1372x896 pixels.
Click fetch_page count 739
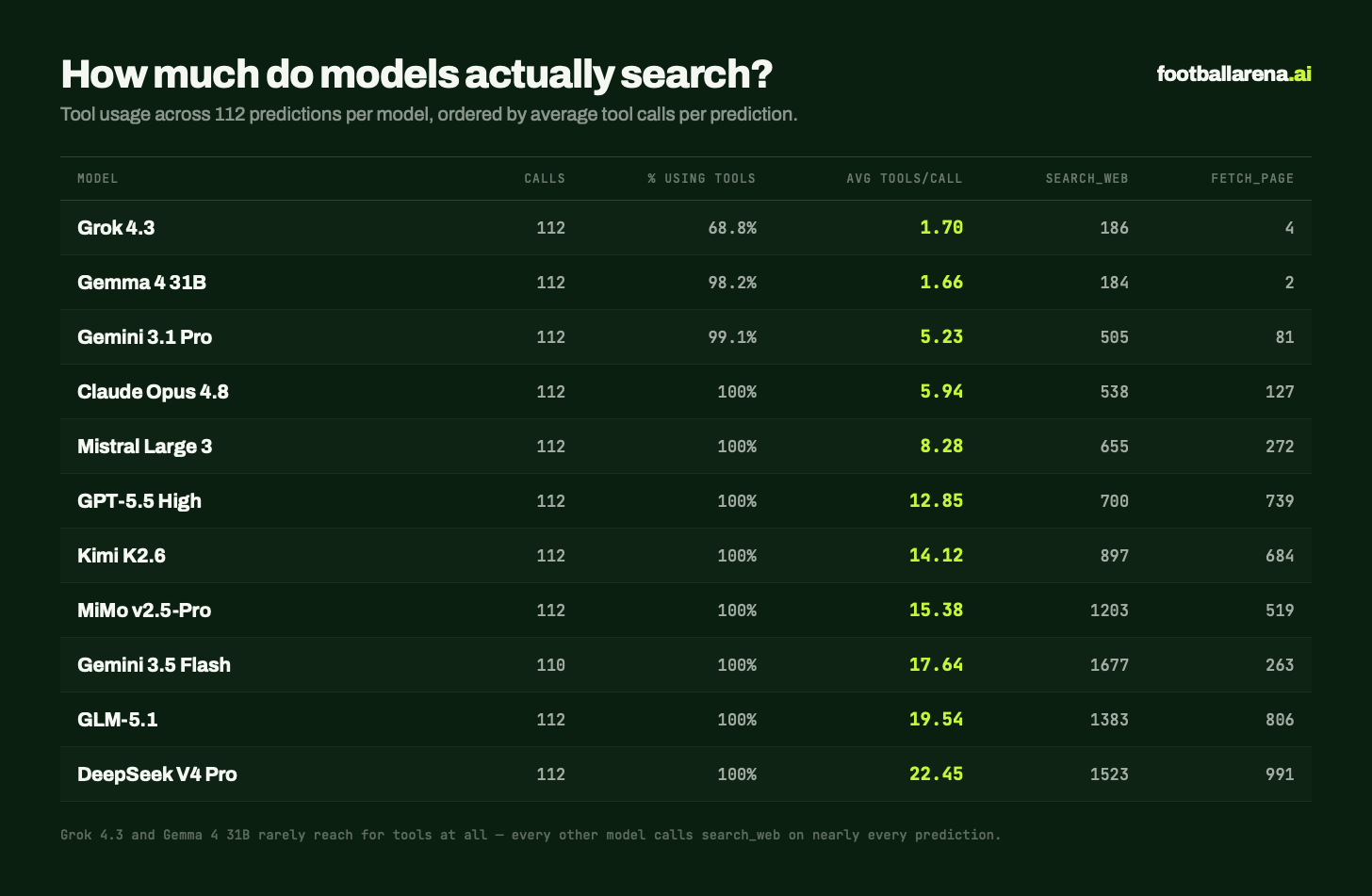pyautogui.click(x=1280, y=501)
